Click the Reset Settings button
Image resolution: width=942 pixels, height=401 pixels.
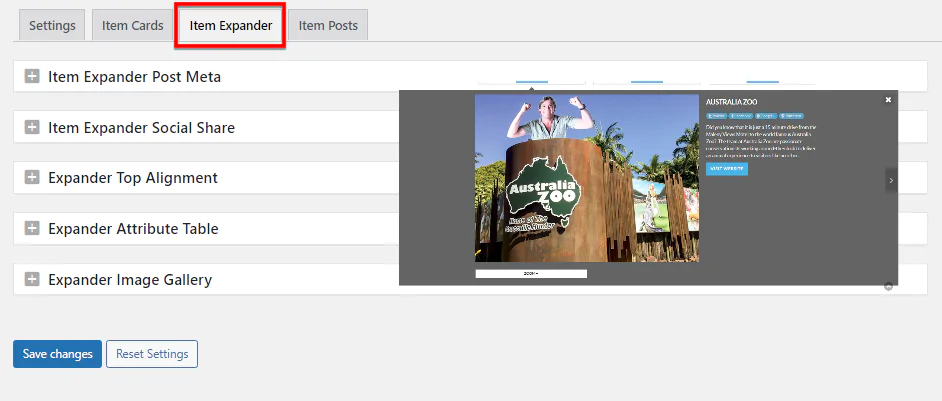click(152, 354)
